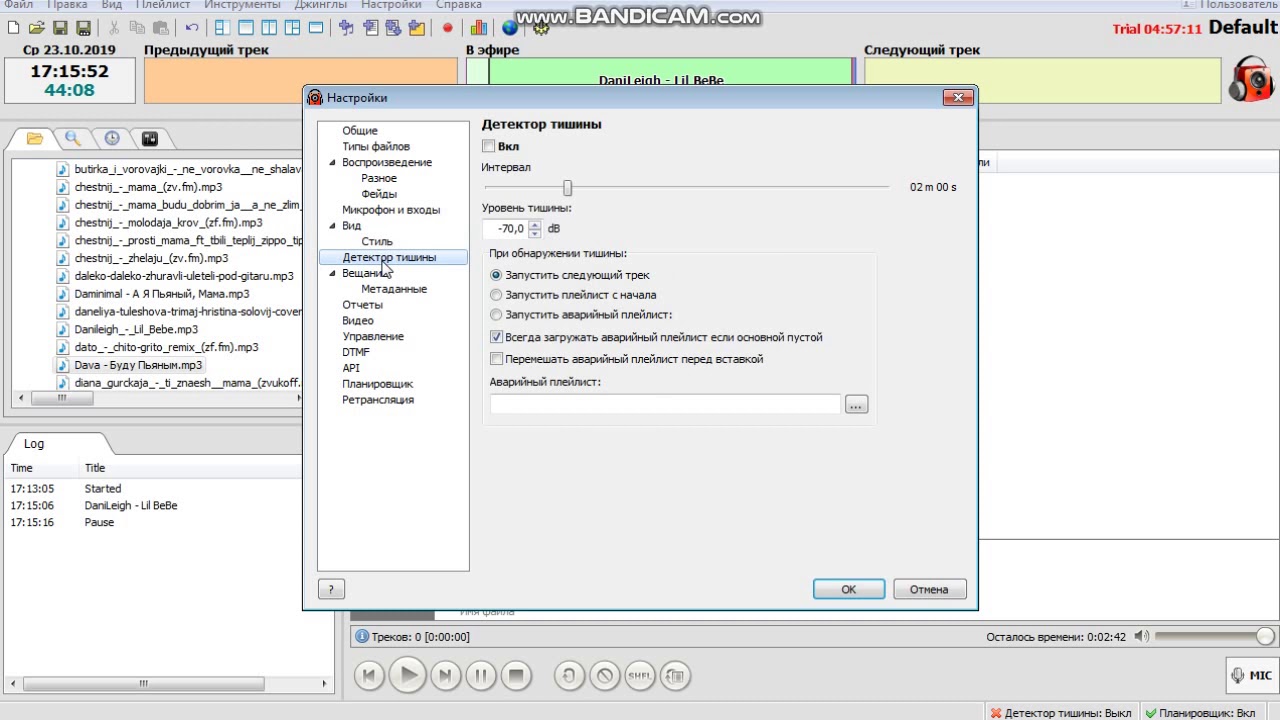Screen dimensions: 1280x720
Task: Toggle shuffle with the SHFL button
Action: click(640, 675)
